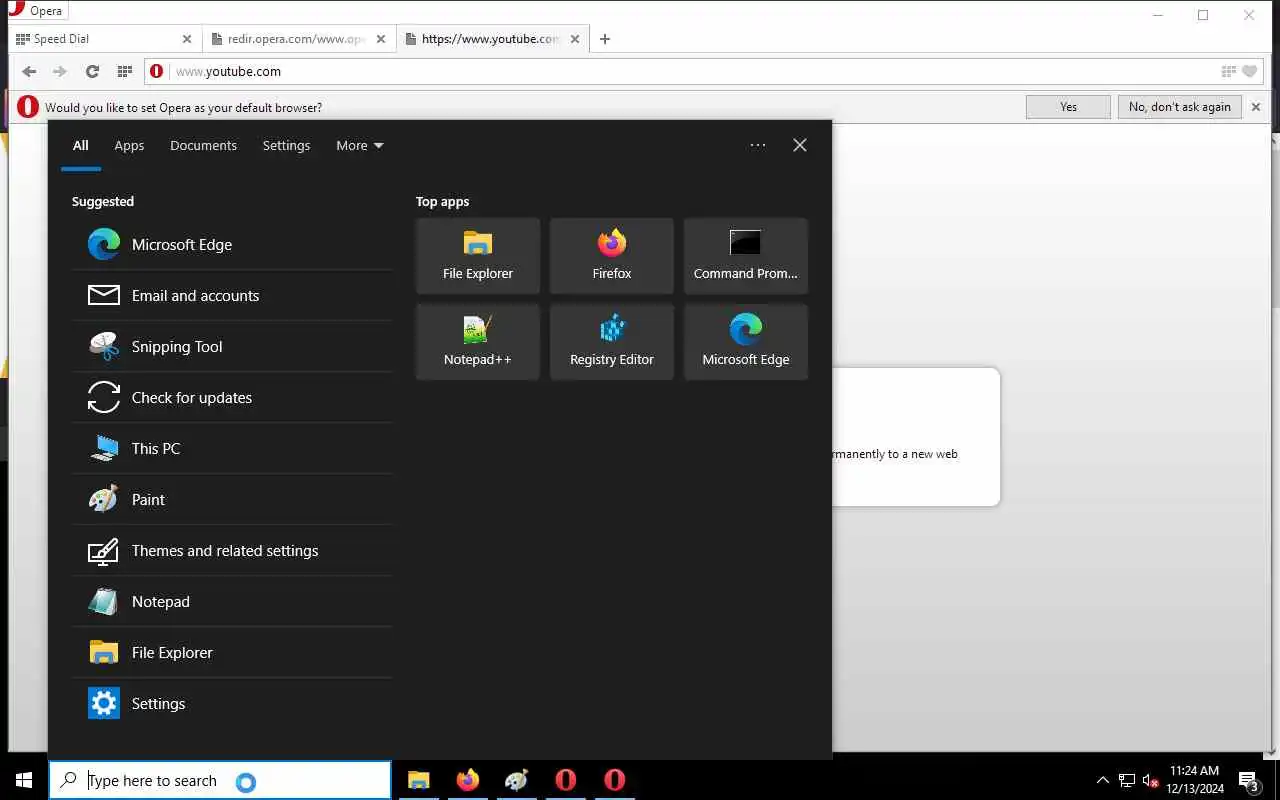Go back in Opera
This screenshot has width=1280, height=800.
29,71
